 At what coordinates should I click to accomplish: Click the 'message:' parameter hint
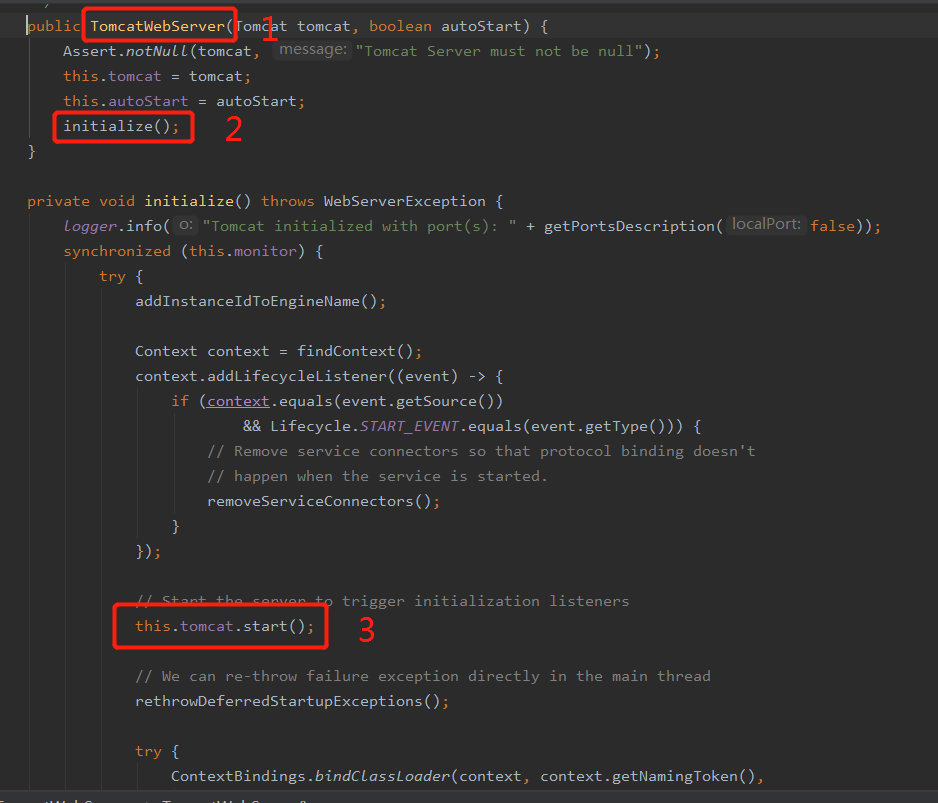click(313, 50)
